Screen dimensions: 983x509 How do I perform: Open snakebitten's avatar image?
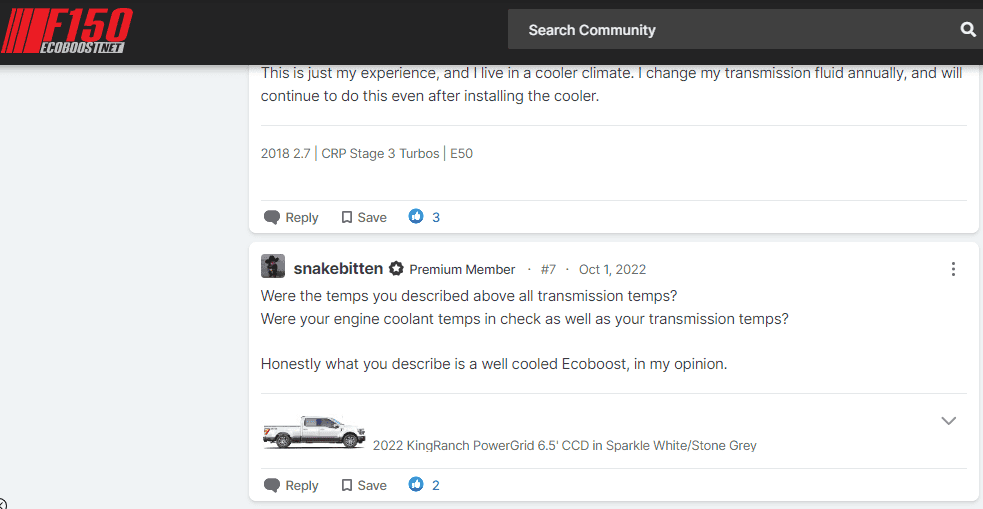273,266
